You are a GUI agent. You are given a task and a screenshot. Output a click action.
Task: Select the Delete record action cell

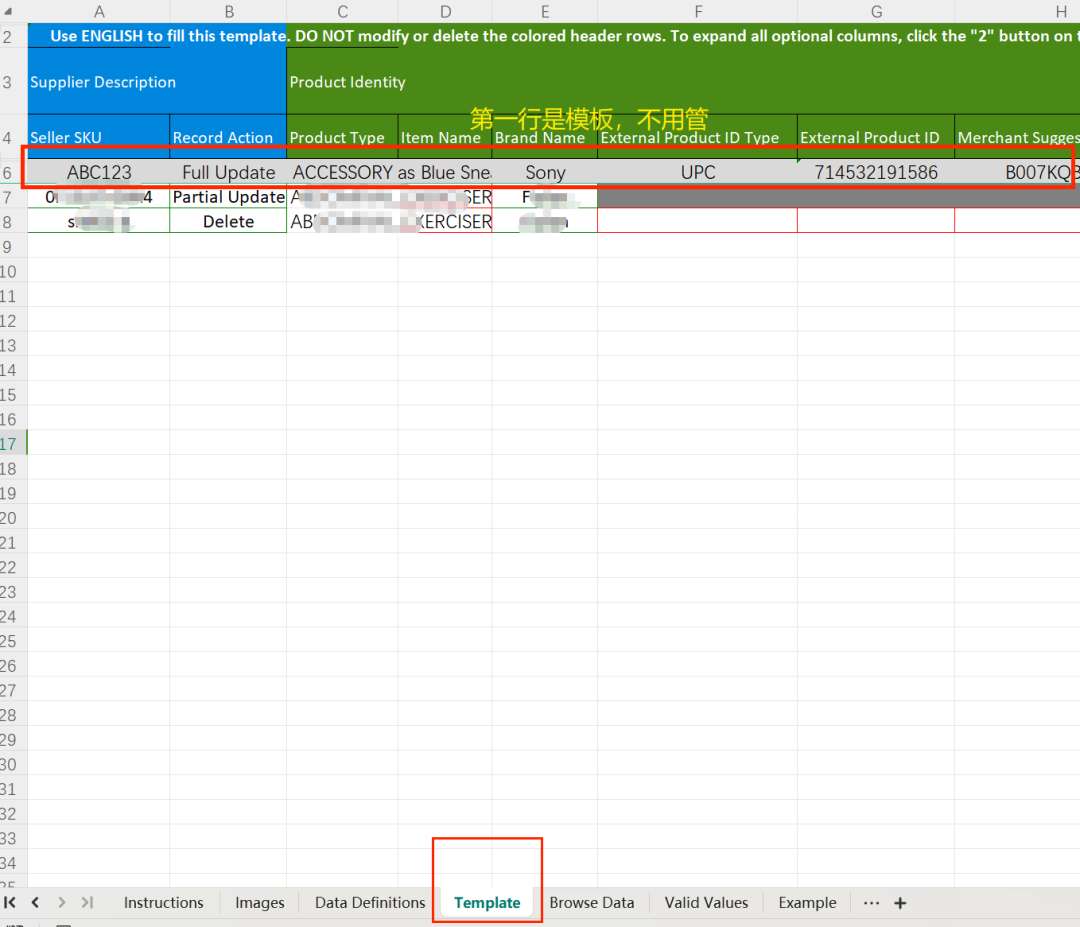pos(229,222)
